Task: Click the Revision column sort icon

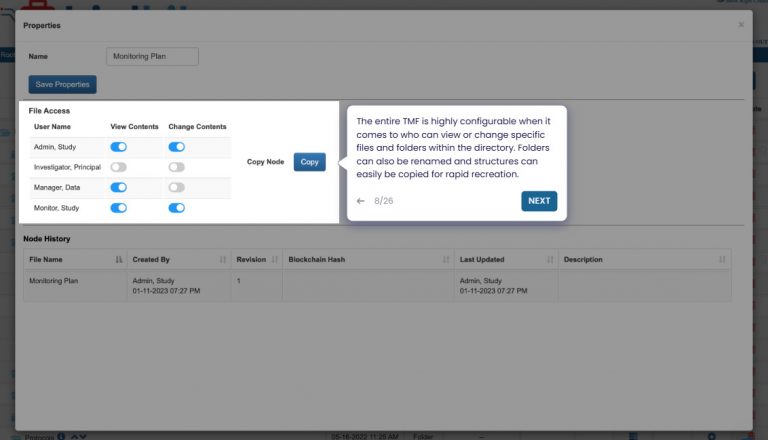Action: pyautogui.click(x=275, y=260)
